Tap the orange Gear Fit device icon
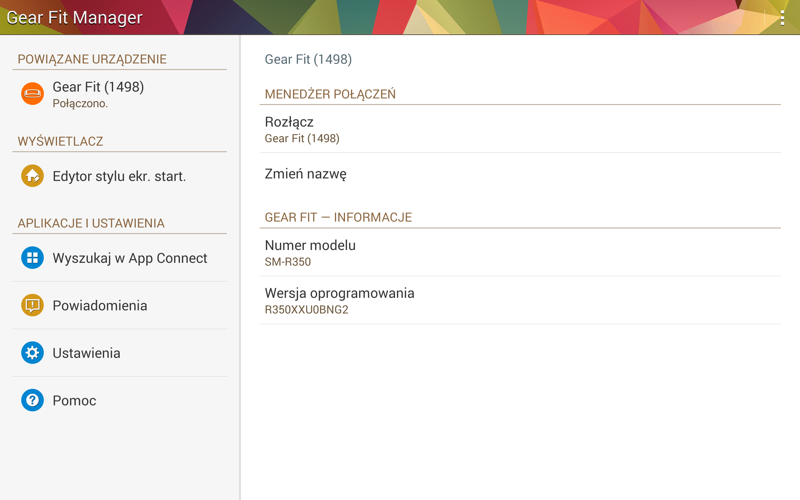800x500 pixels. pos(32,94)
